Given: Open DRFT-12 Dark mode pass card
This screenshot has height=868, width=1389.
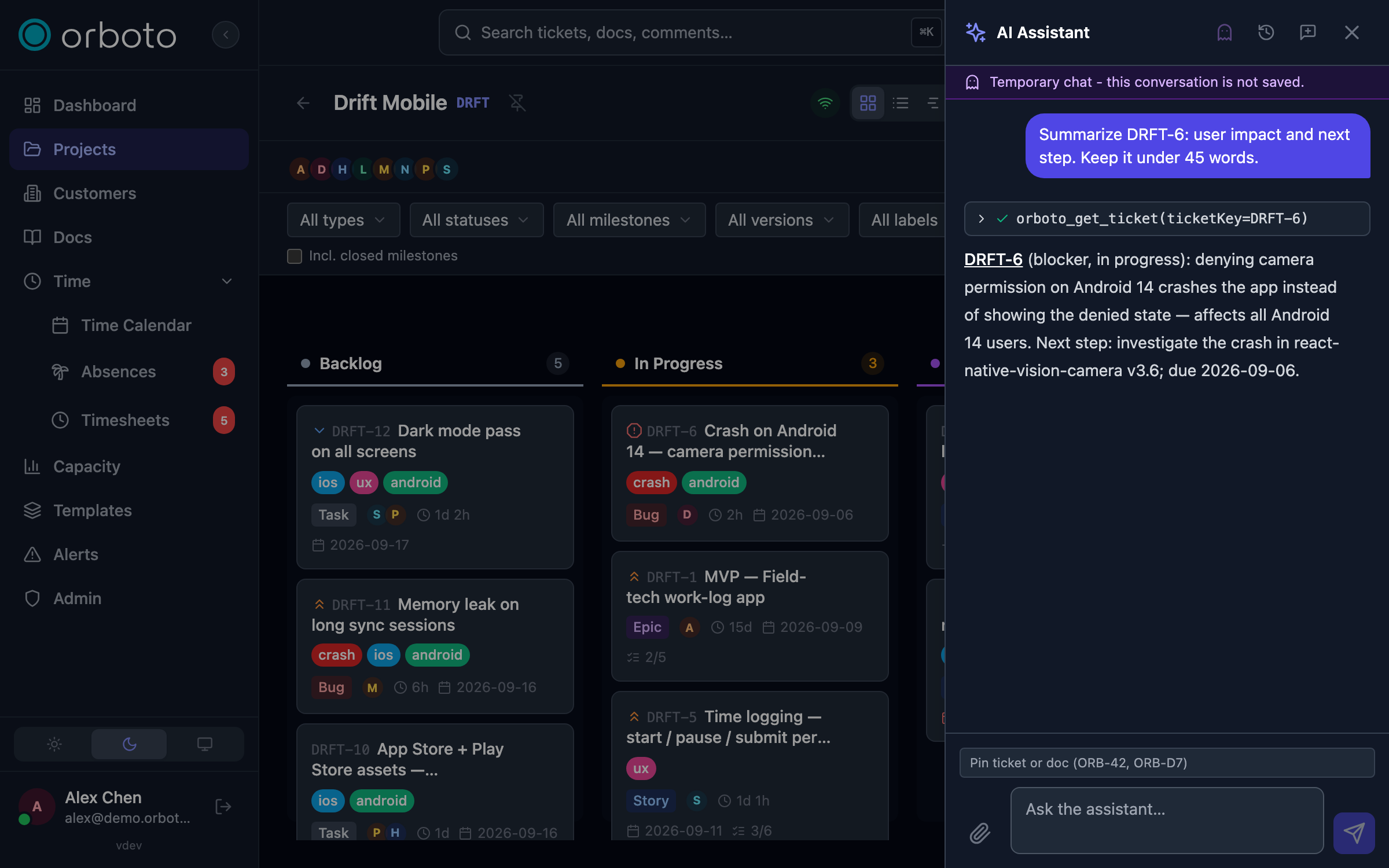Looking at the screenshot, I should click(x=435, y=487).
